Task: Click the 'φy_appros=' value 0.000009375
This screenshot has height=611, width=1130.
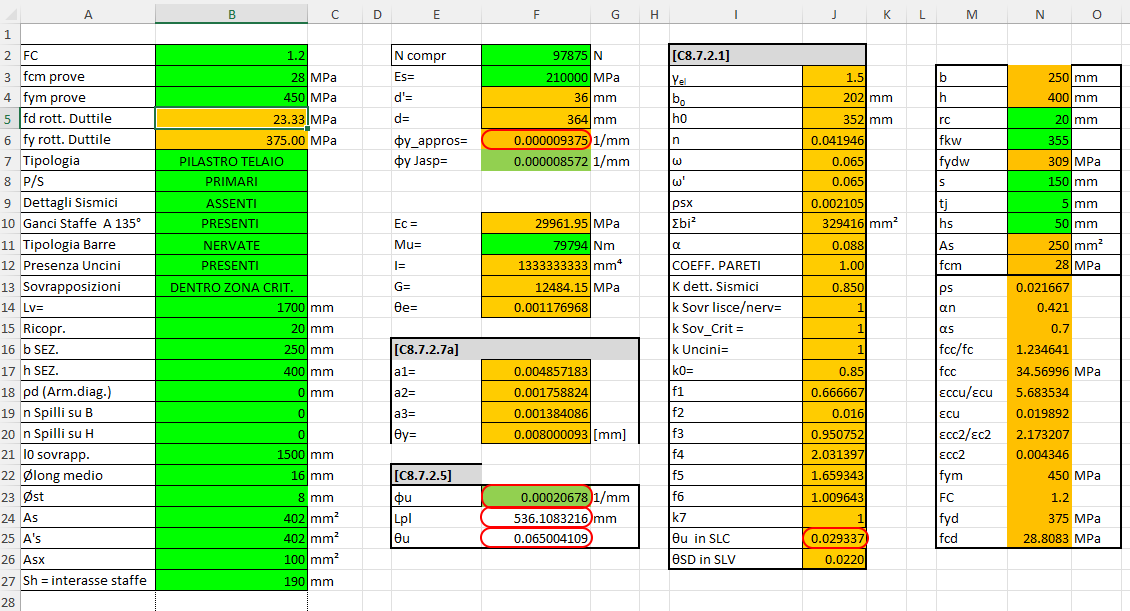Action: [x=535, y=140]
